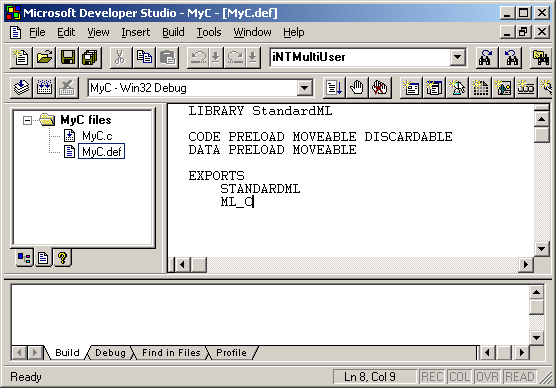This screenshot has width=556, height=388.
Task: Open the Tools menu
Action: click(x=209, y=32)
